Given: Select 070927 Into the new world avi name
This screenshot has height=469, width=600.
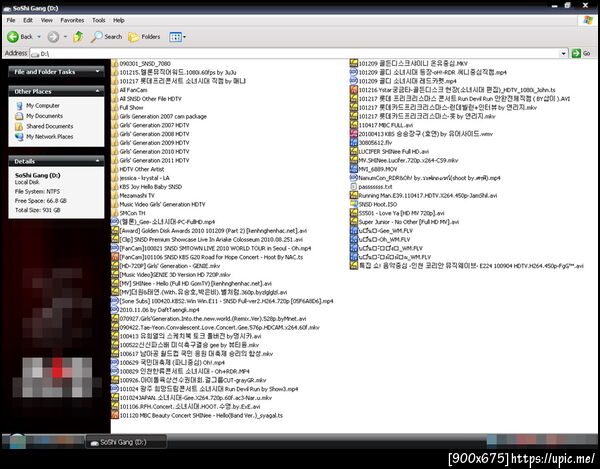Looking at the screenshot, I should click(213, 319).
